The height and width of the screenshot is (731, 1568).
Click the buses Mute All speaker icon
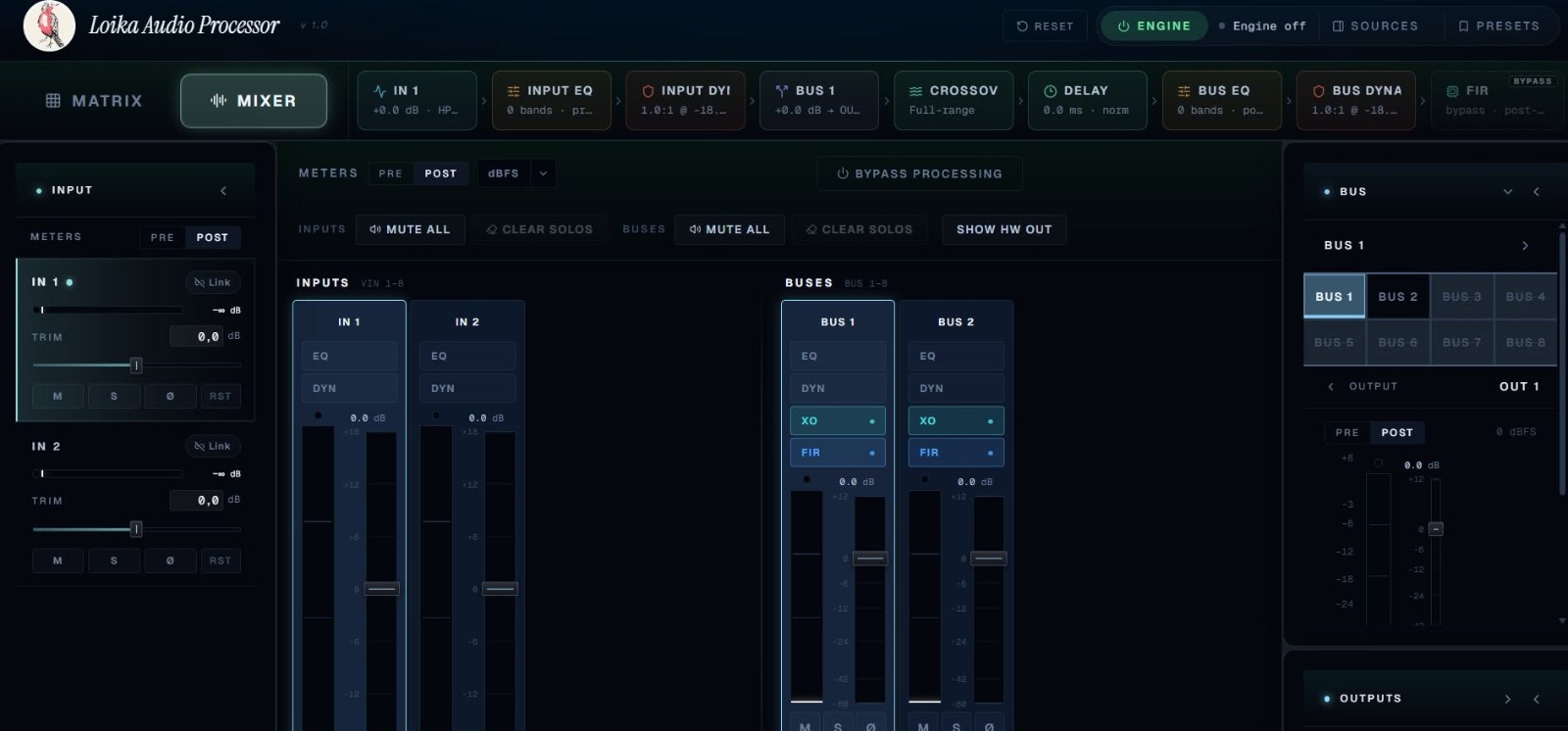tap(695, 229)
